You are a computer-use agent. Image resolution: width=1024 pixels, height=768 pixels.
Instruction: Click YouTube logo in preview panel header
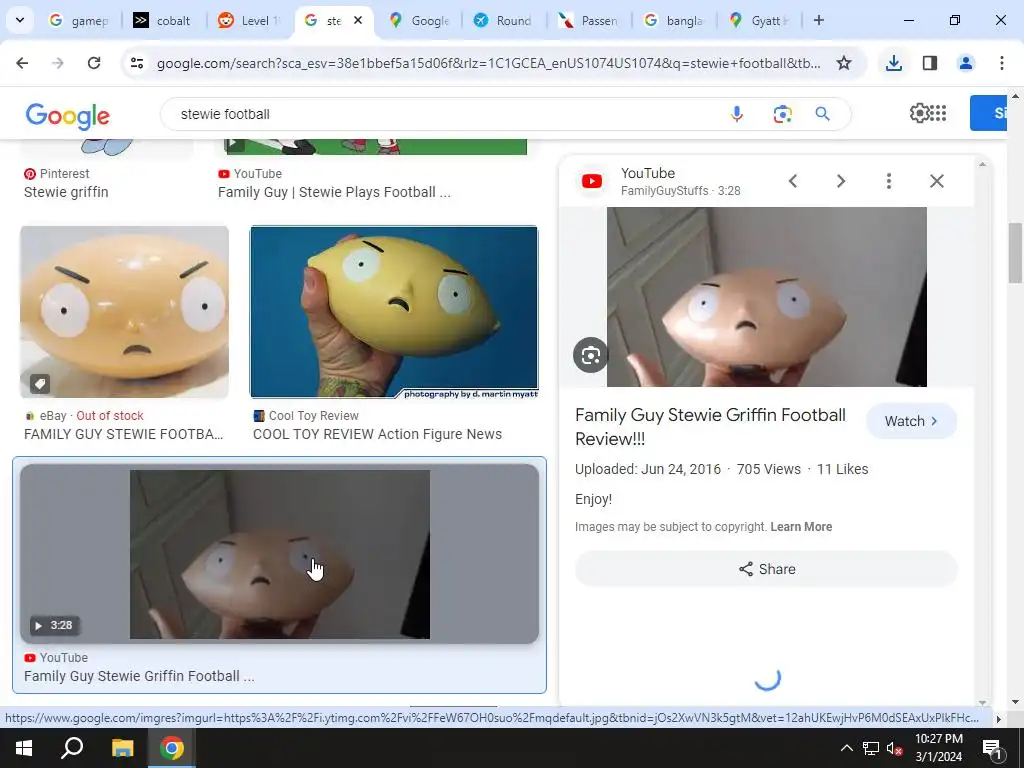(592, 182)
